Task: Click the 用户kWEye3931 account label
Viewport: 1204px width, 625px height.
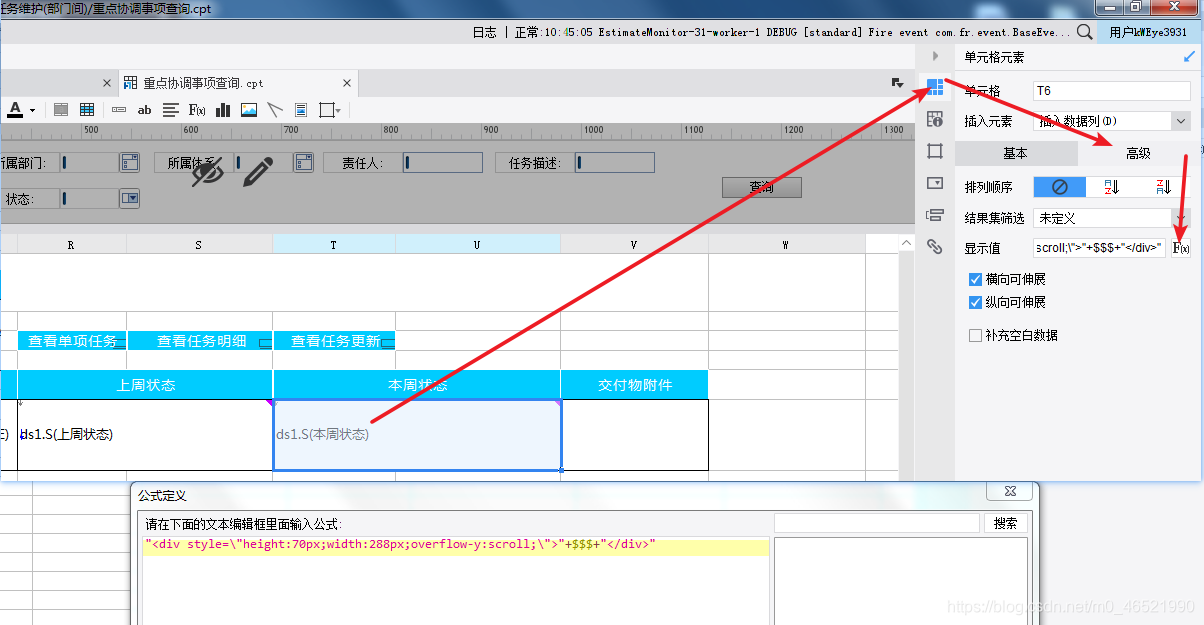Action: pos(1149,32)
